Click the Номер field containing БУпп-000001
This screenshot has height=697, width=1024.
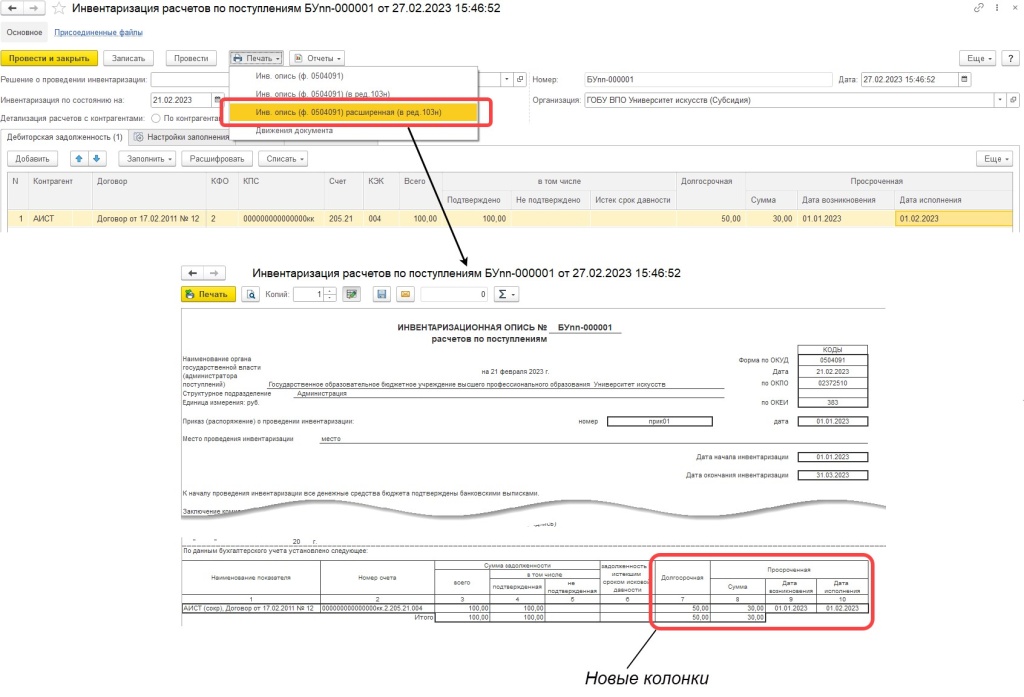708,80
